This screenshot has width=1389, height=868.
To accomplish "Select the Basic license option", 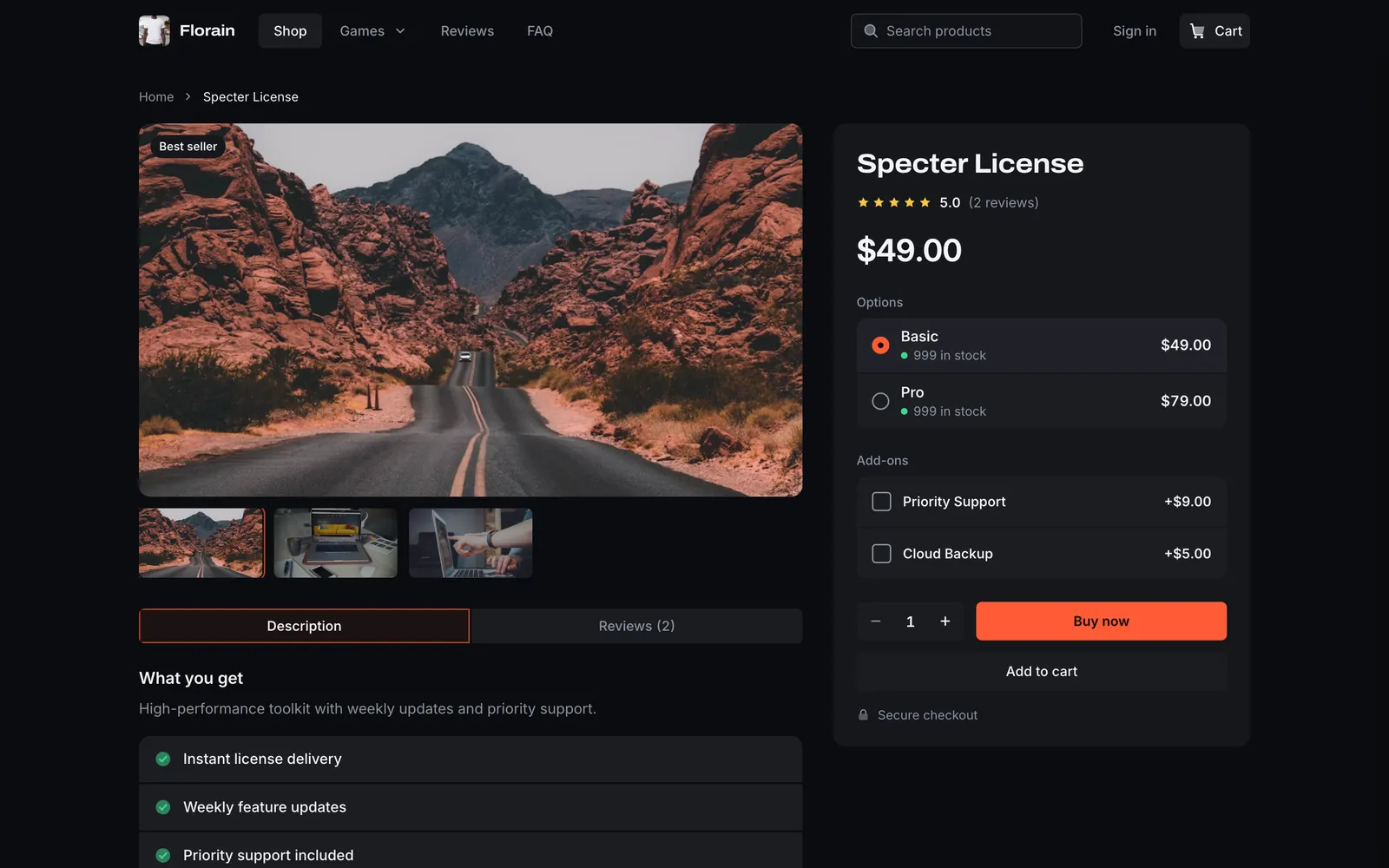I will (x=1042, y=345).
